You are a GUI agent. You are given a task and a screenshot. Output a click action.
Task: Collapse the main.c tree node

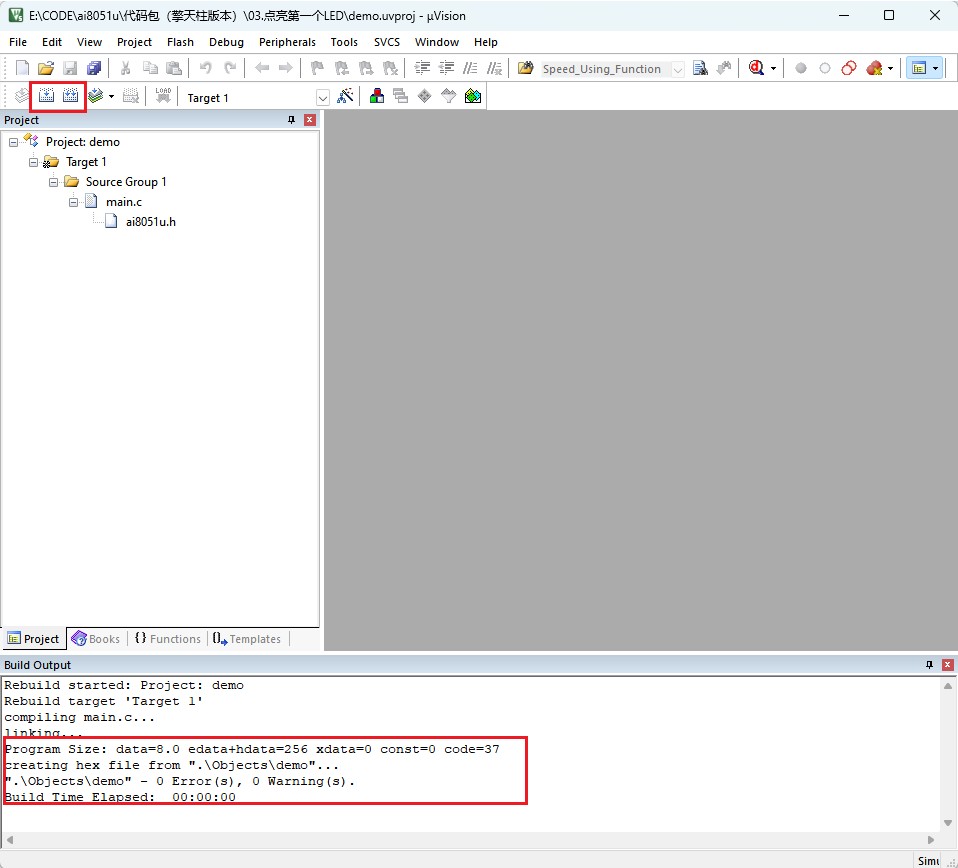click(74, 202)
